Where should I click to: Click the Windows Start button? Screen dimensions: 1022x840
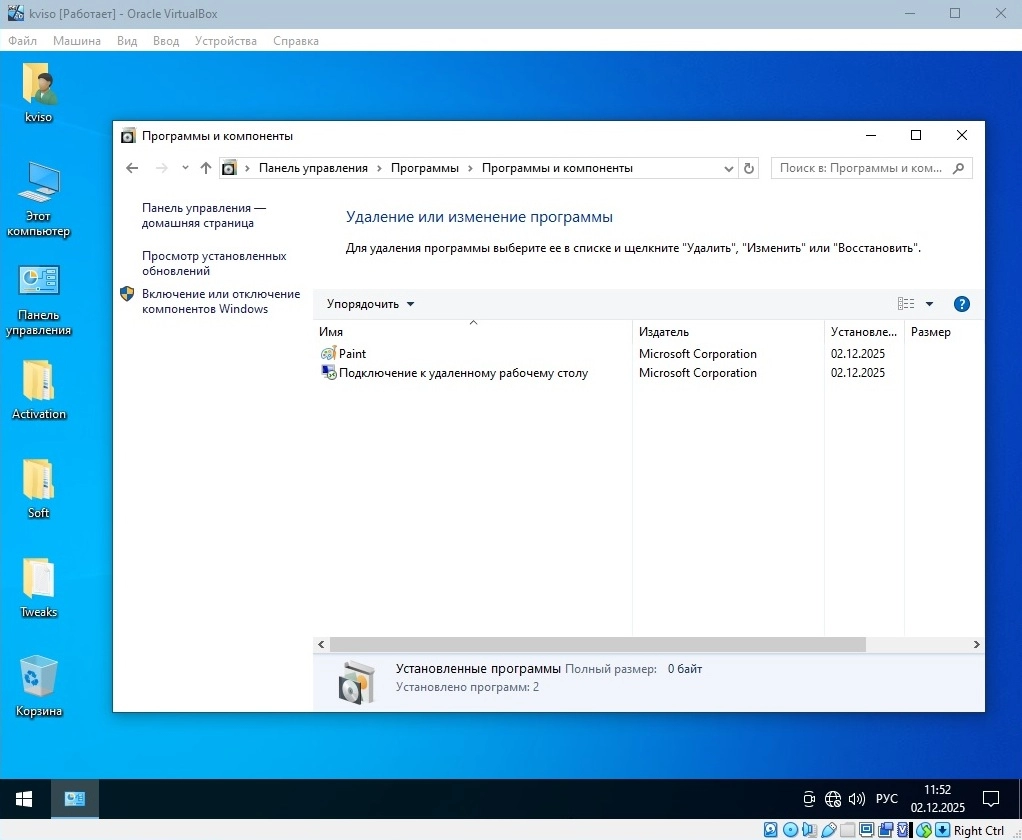(x=24, y=799)
